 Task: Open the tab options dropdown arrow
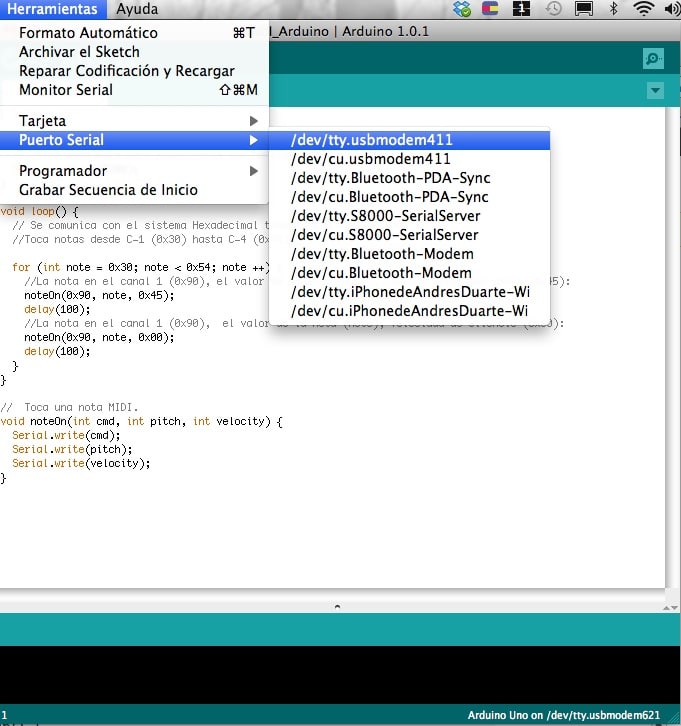coord(655,91)
